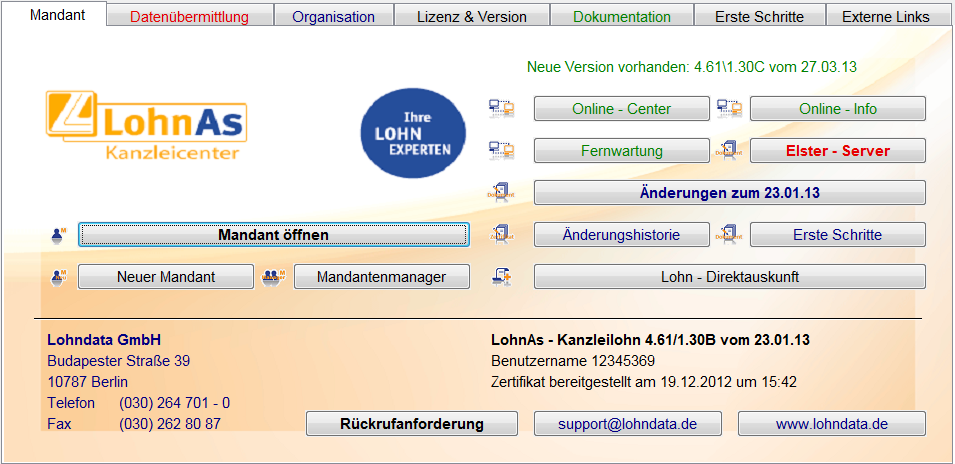Click Mandant öffnen
Image resolution: width=955 pixels, height=464 pixels.
pyautogui.click(x=273, y=234)
